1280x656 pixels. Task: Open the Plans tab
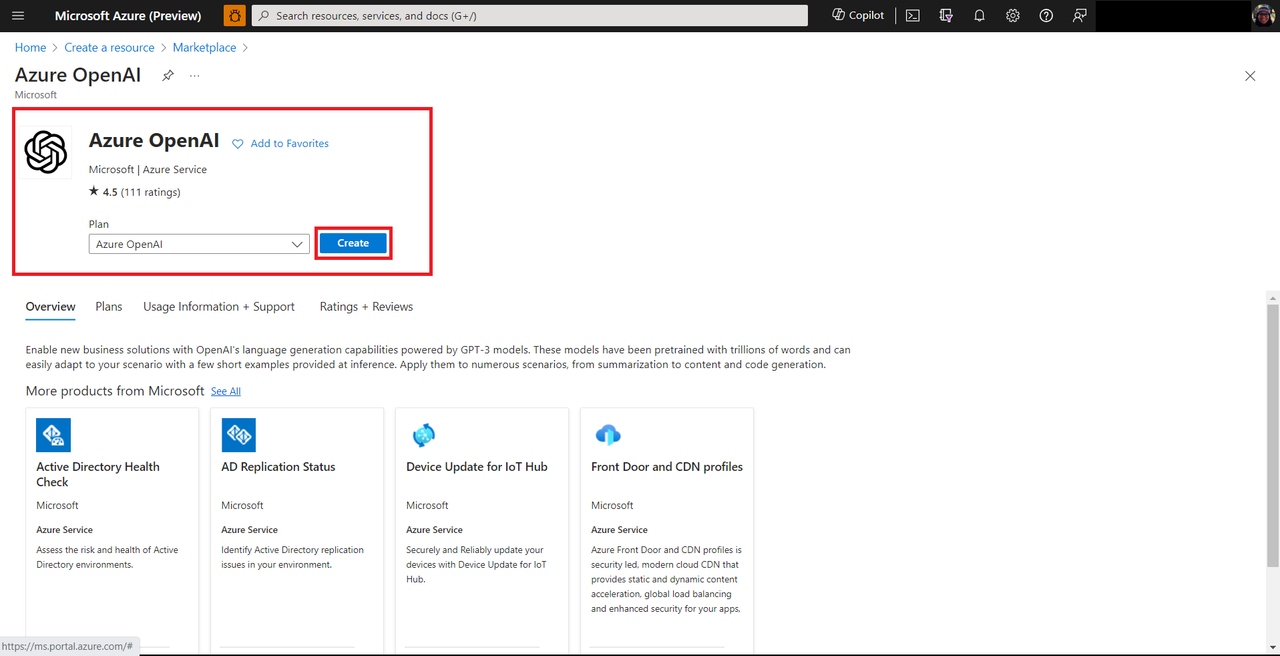(x=109, y=307)
